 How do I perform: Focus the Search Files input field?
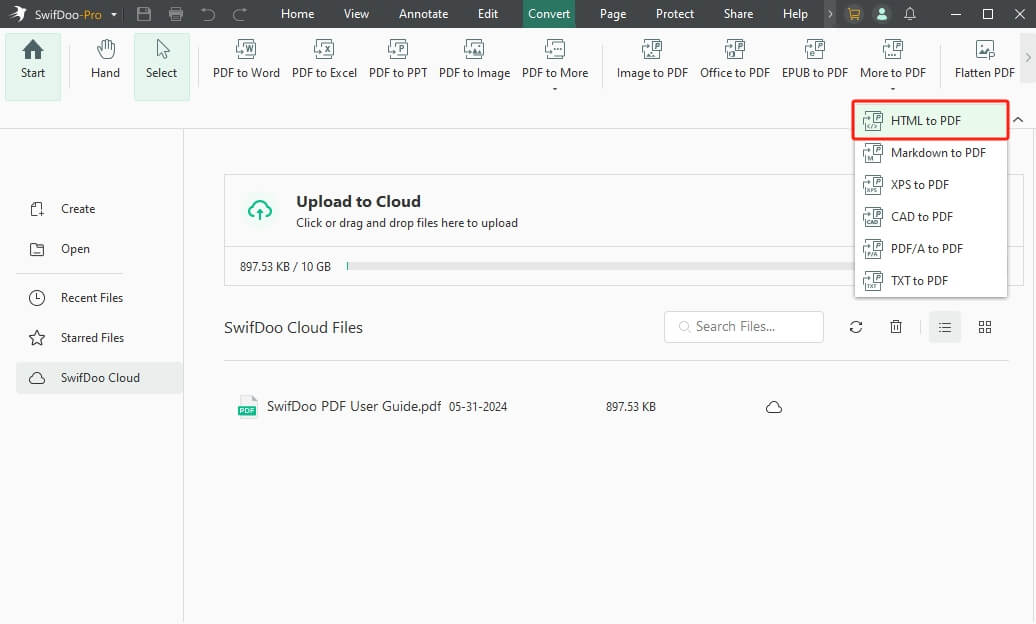pos(744,327)
